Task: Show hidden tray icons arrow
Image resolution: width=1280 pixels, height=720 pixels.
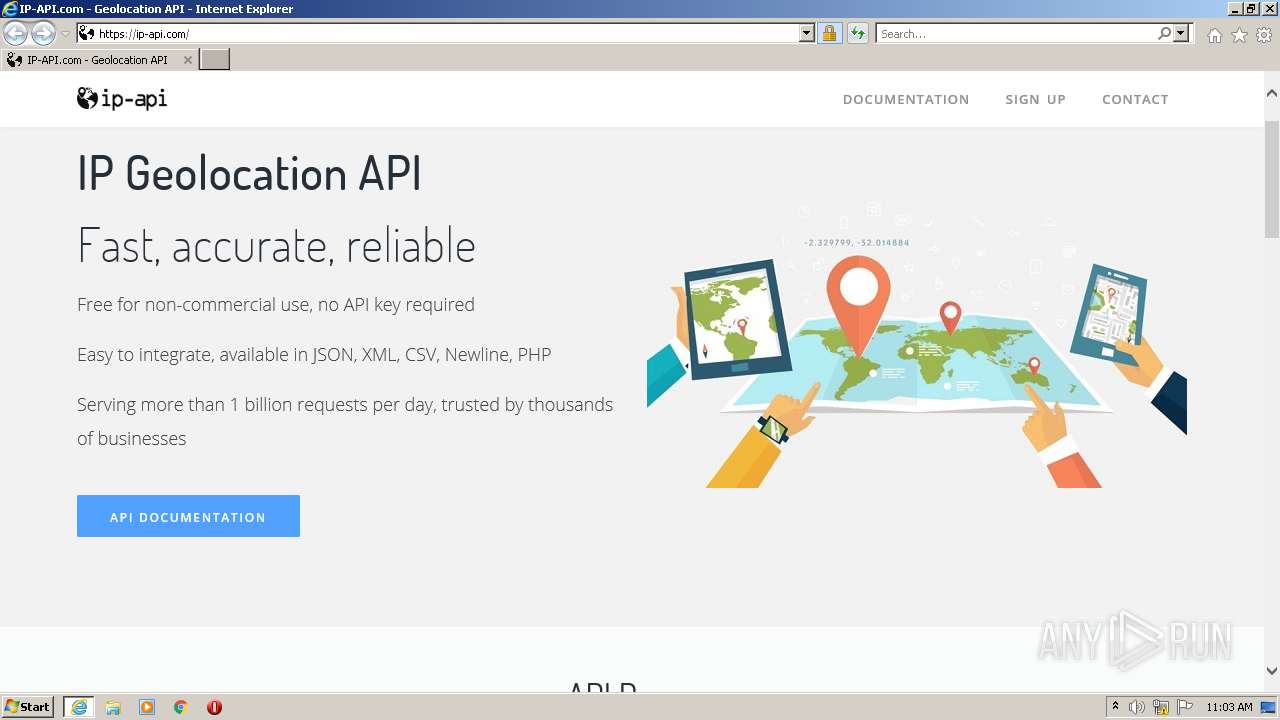Action: tap(1116, 707)
